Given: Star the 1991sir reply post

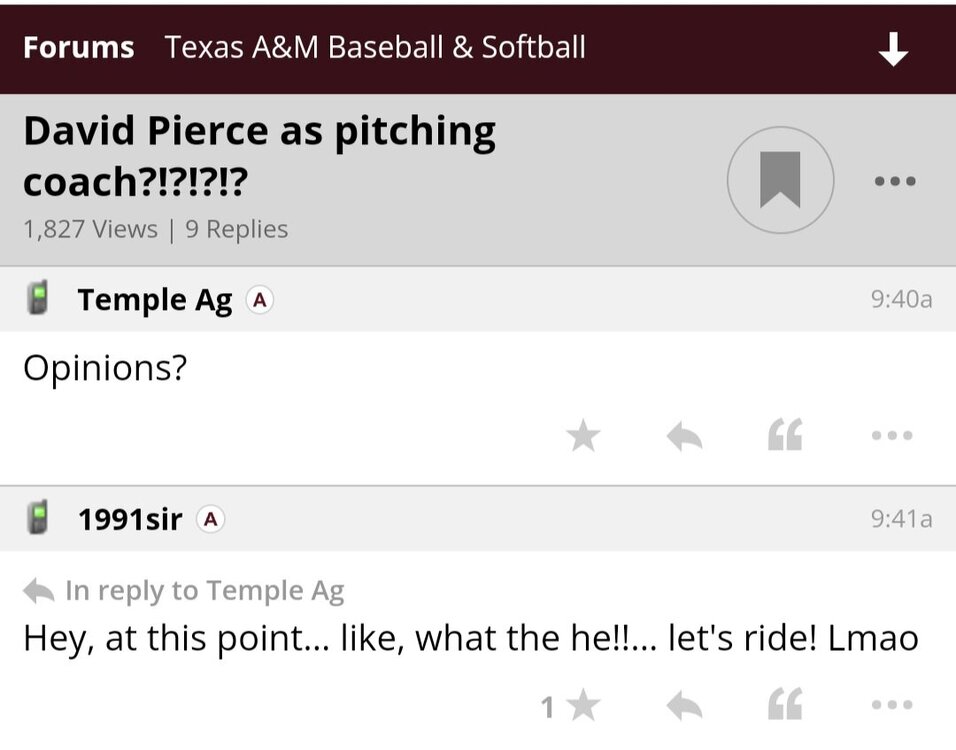Looking at the screenshot, I should [x=583, y=707].
